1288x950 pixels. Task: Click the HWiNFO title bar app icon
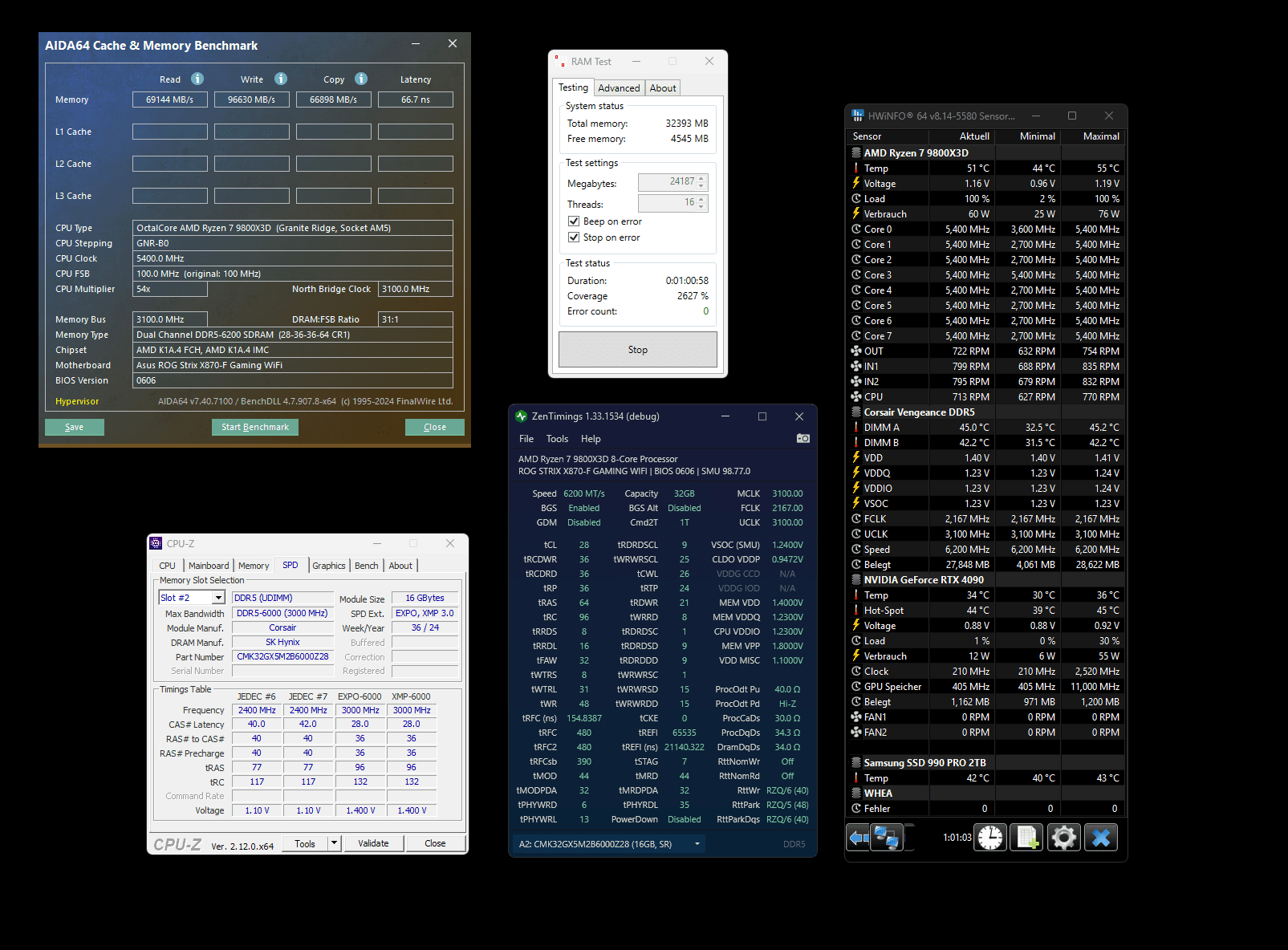pos(858,116)
